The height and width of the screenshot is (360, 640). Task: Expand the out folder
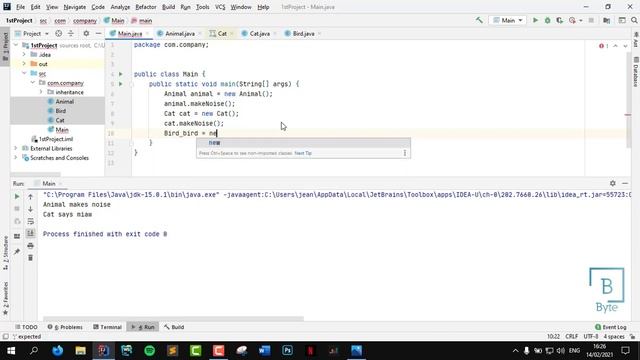24,64
